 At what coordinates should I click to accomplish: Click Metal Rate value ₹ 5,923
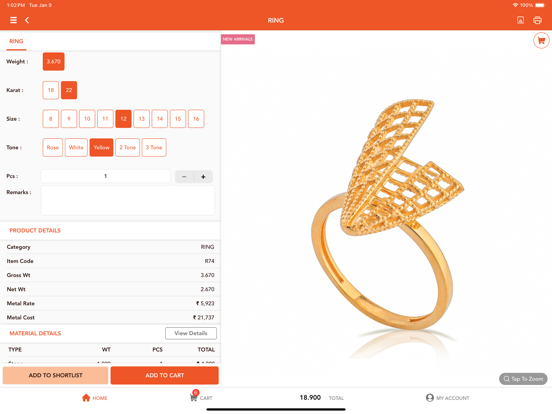click(x=205, y=303)
